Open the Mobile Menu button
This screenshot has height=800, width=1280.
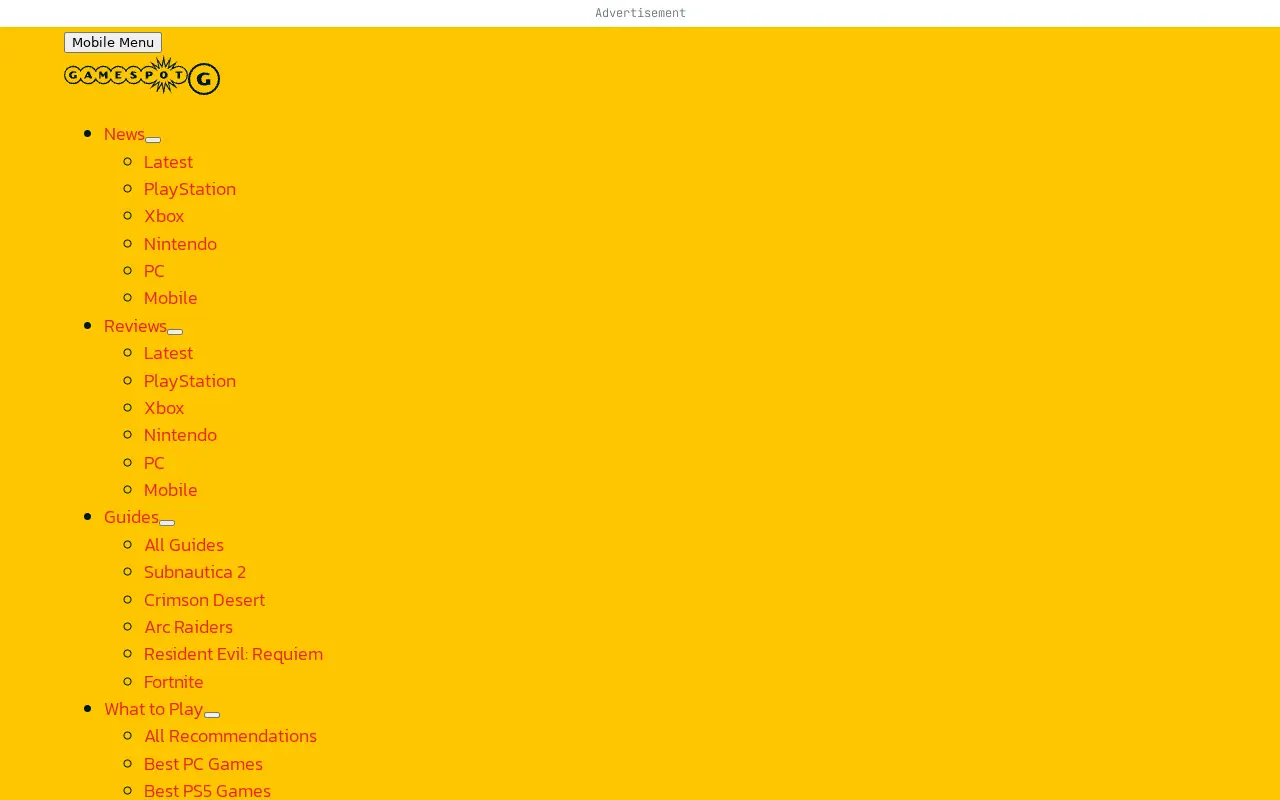point(113,42)
